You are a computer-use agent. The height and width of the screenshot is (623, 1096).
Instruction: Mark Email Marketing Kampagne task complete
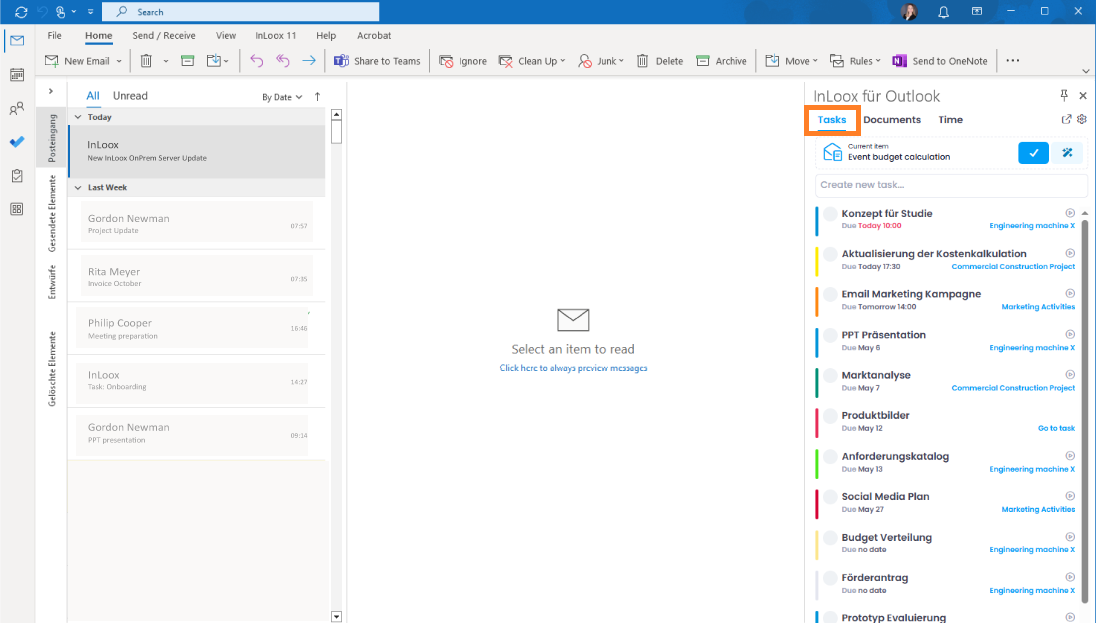tap(830, 294)
